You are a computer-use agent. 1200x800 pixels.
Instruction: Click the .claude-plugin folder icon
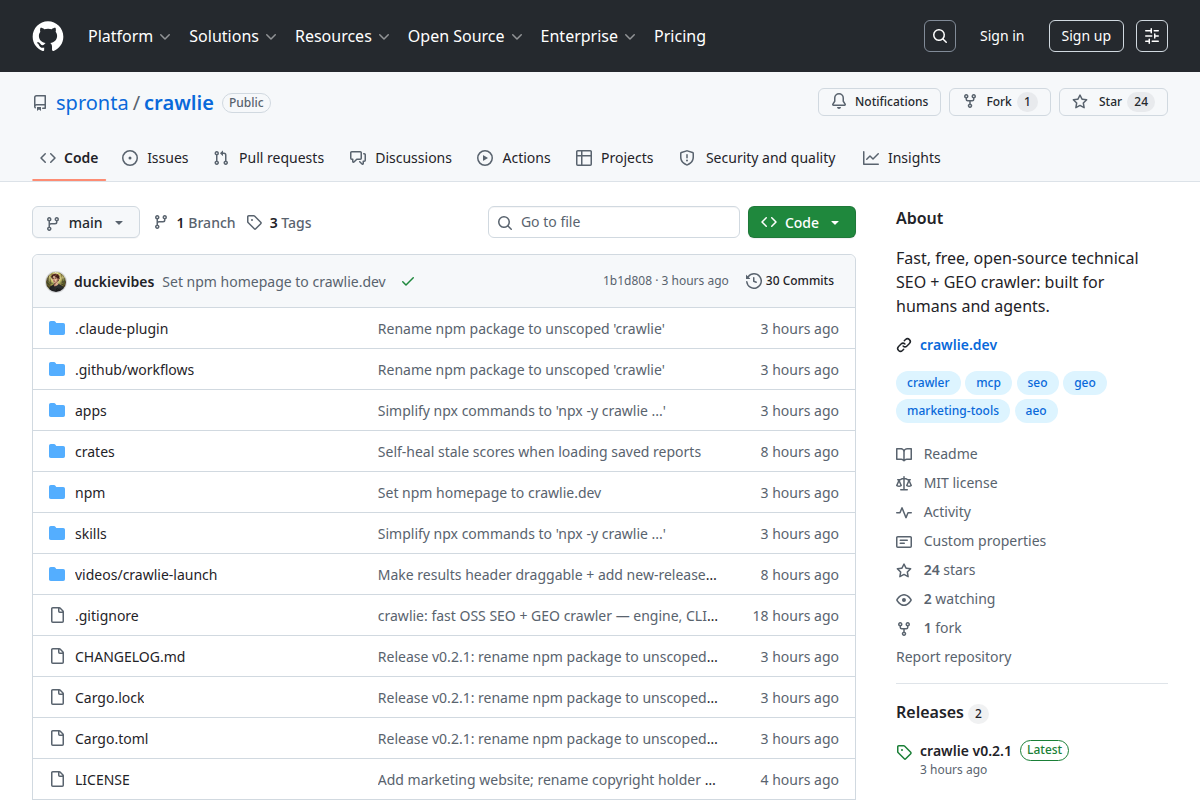click(x=57, y=328)
